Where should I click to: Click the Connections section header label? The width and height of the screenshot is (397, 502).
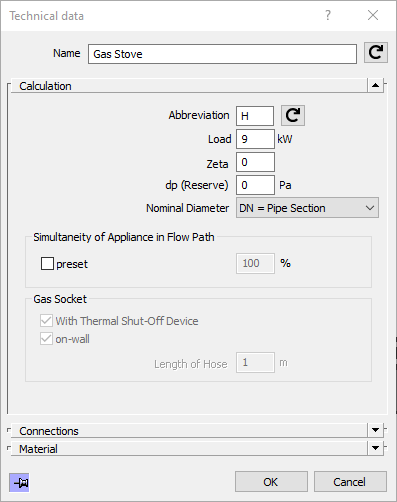(49, 431)
